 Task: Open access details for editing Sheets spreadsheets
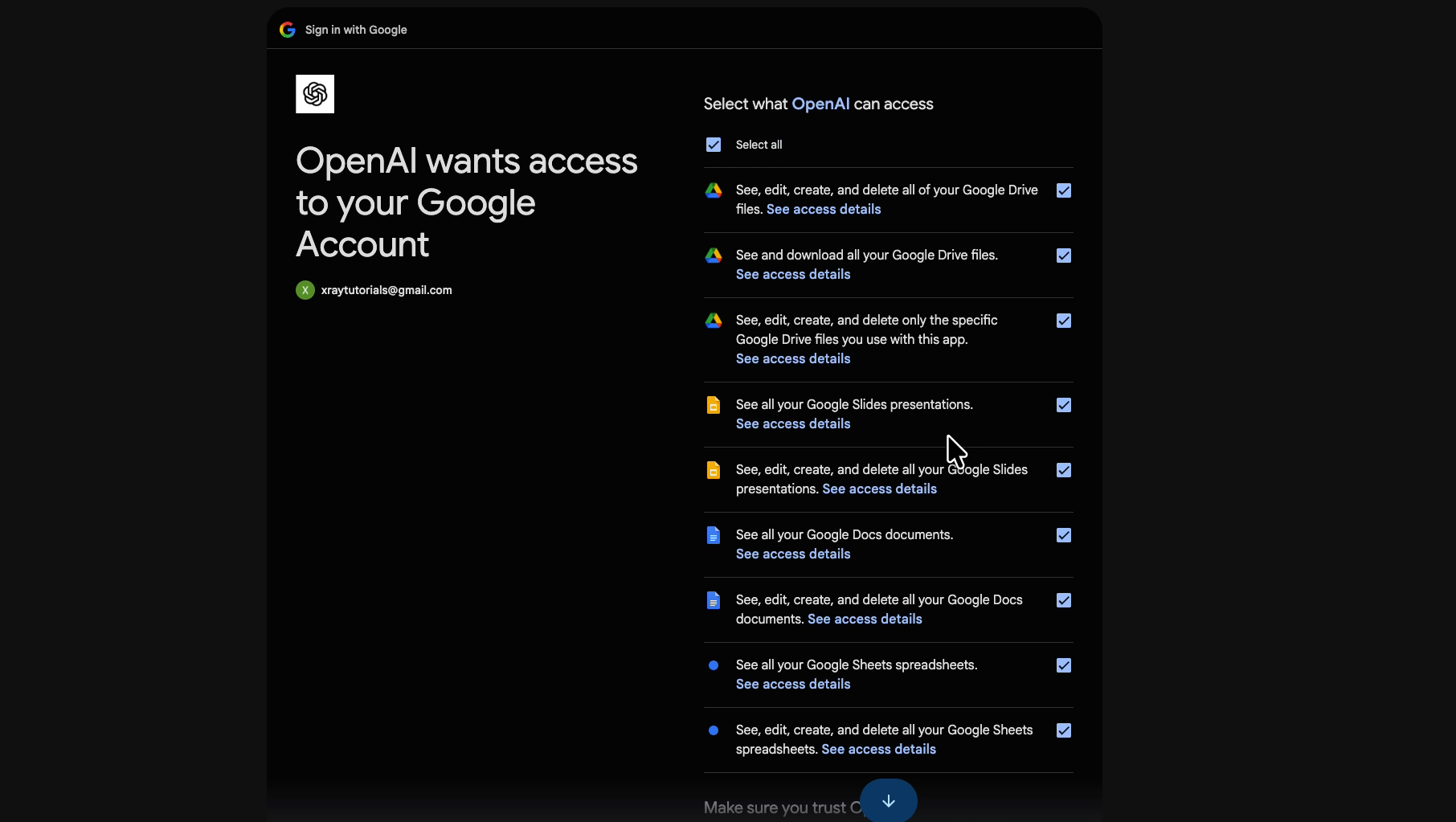[878, 749]
